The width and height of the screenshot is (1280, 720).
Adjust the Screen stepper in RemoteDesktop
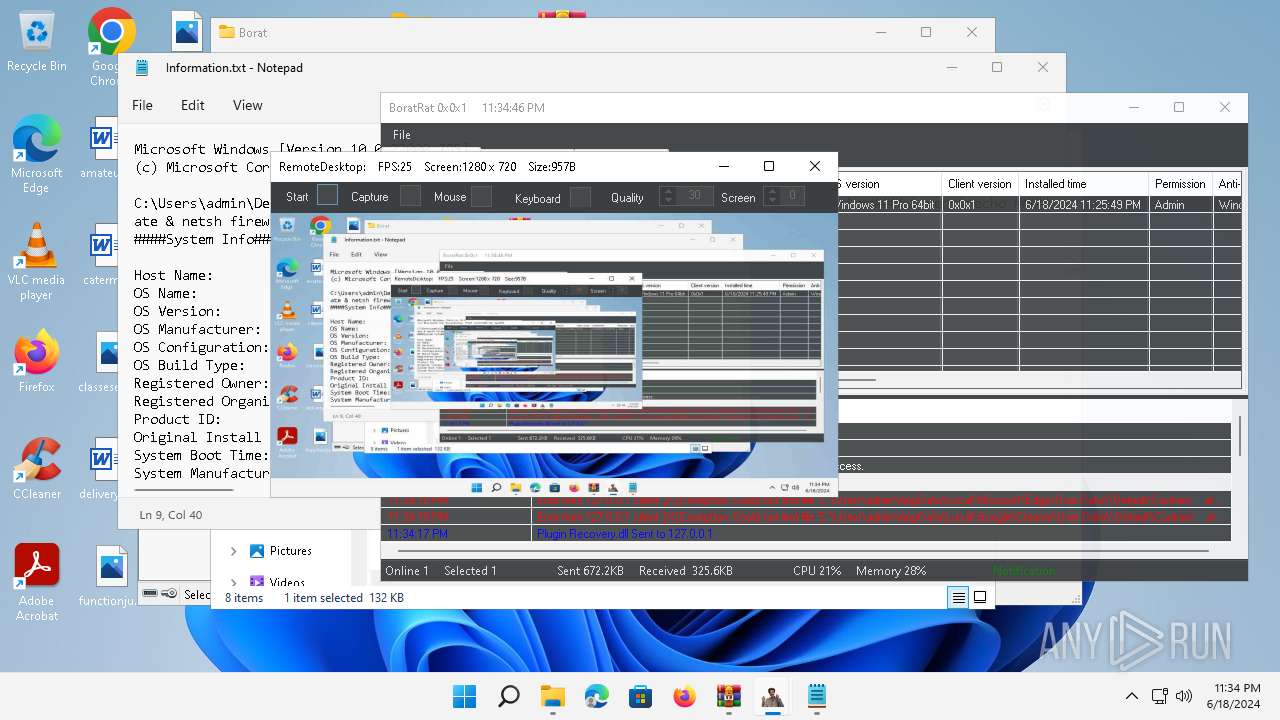click(771, 196)
